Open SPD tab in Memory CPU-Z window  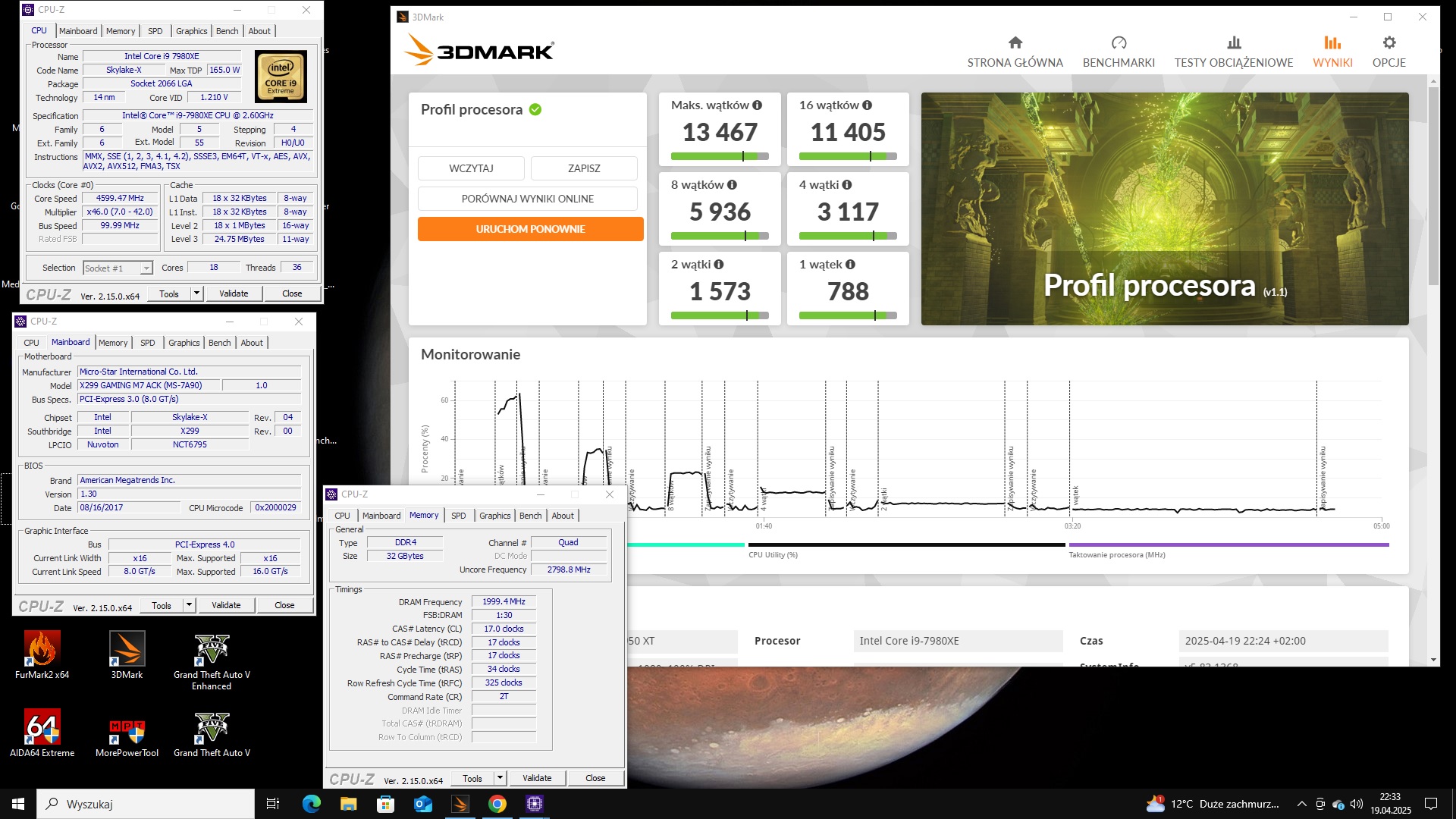tap(458, 516)
